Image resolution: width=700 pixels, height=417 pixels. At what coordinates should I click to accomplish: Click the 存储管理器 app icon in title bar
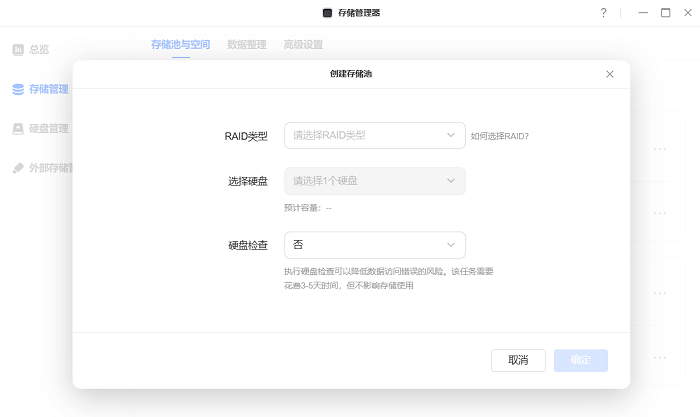327,13
